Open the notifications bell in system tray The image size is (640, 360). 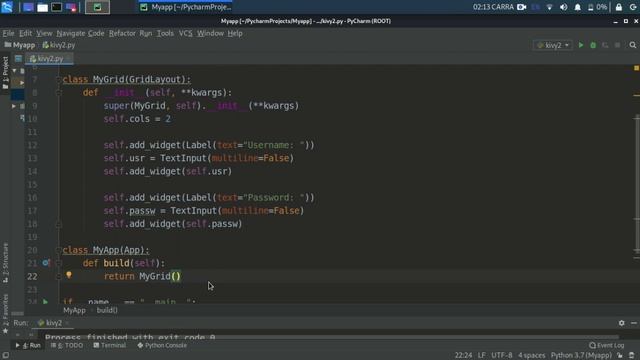coord(578,7)
